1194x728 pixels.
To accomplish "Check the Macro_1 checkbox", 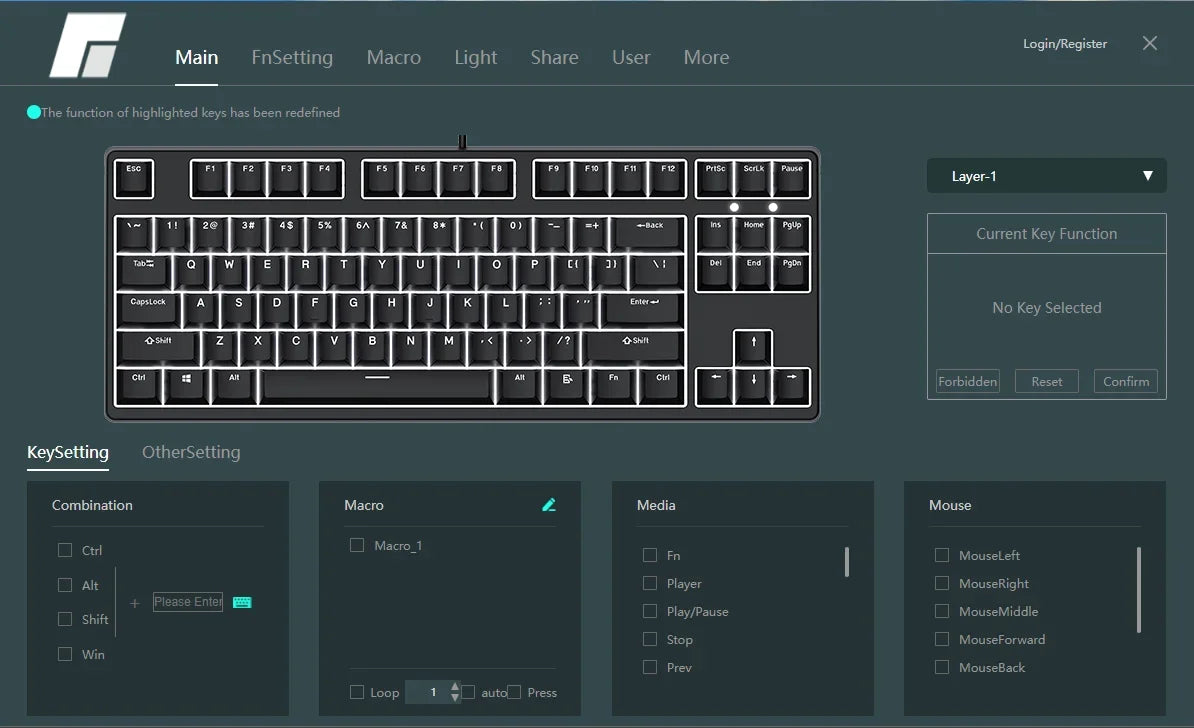I will click(x=356, y=545).
